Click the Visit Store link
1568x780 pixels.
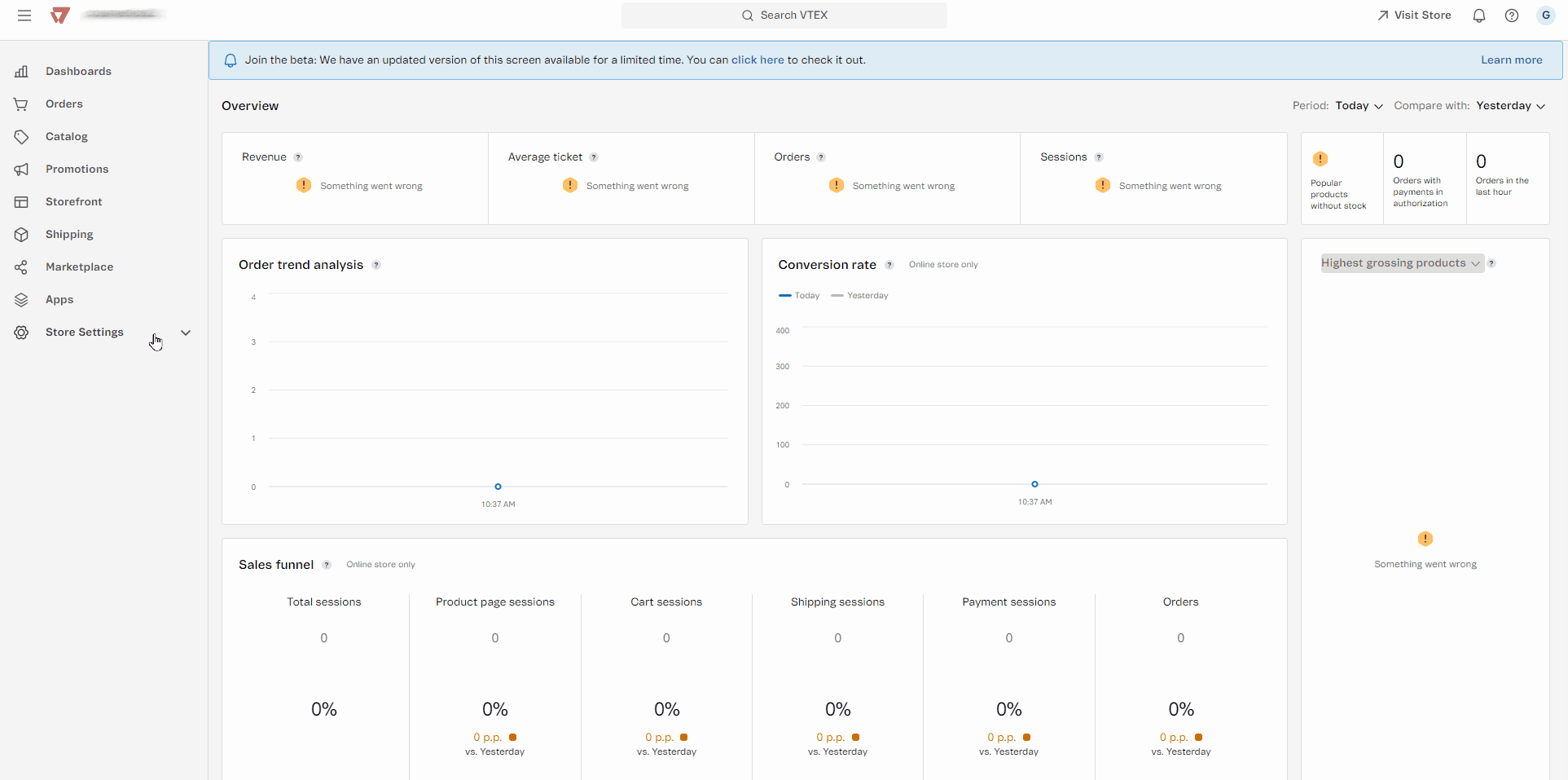[1414, 15]
